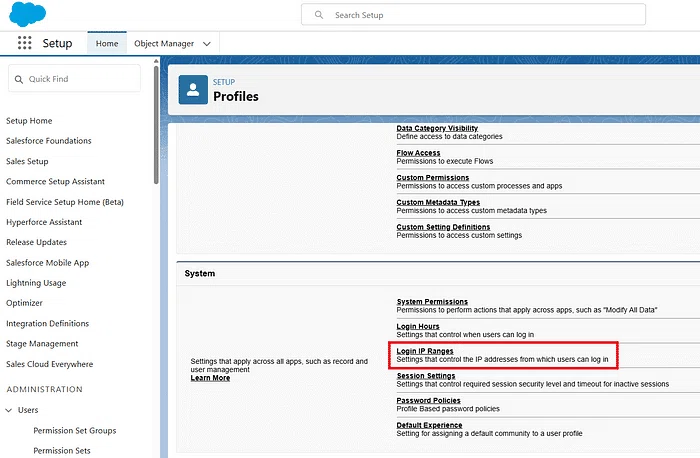Open the Flow Access link
The width and height of the screenshot is (700, 458).
[418, 153]
